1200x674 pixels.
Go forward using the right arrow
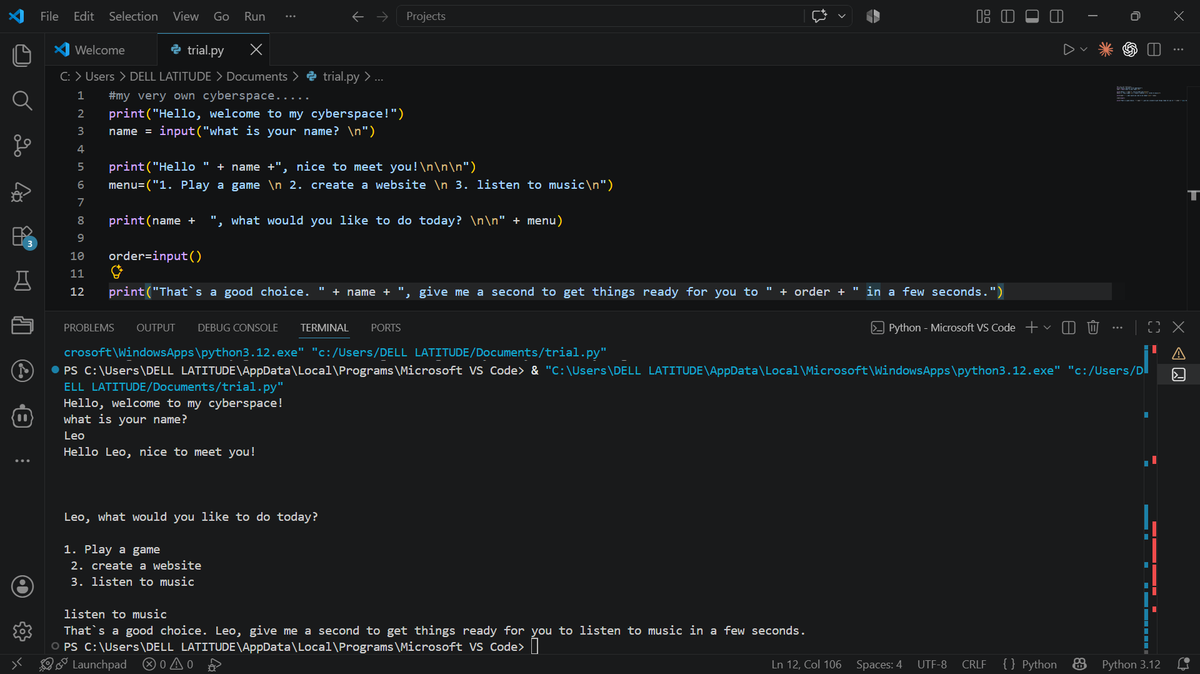[x=383, y=16]
